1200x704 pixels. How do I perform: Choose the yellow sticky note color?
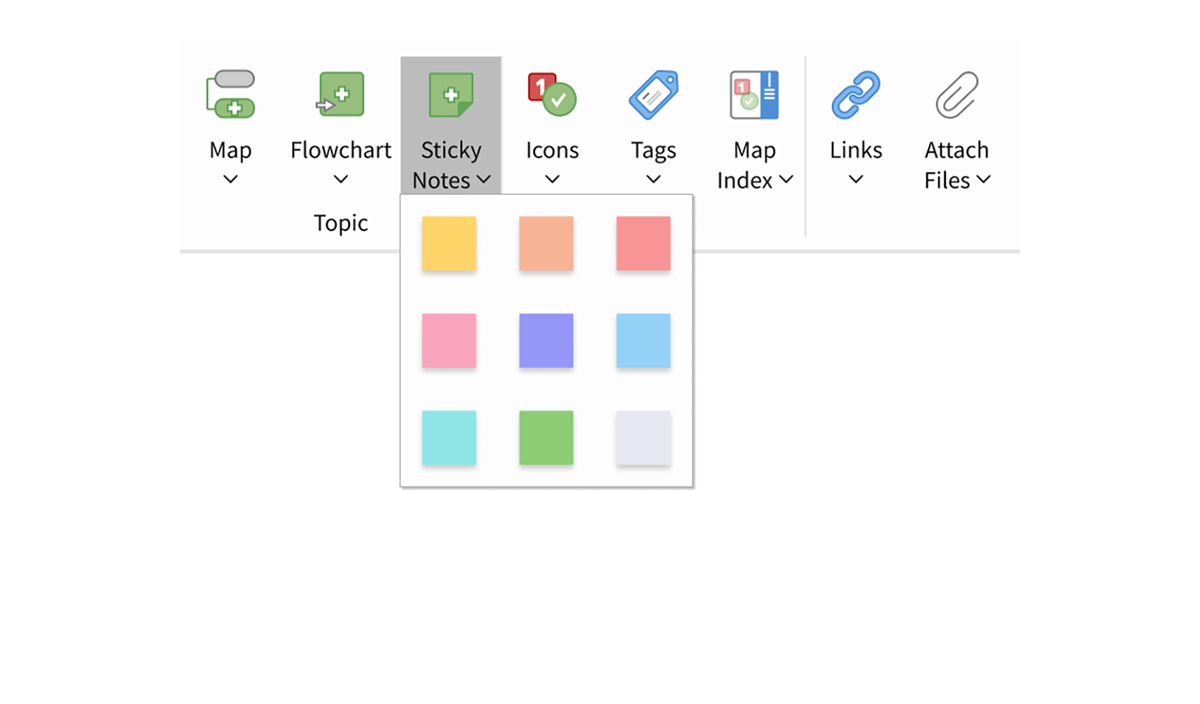pos(449,243)
